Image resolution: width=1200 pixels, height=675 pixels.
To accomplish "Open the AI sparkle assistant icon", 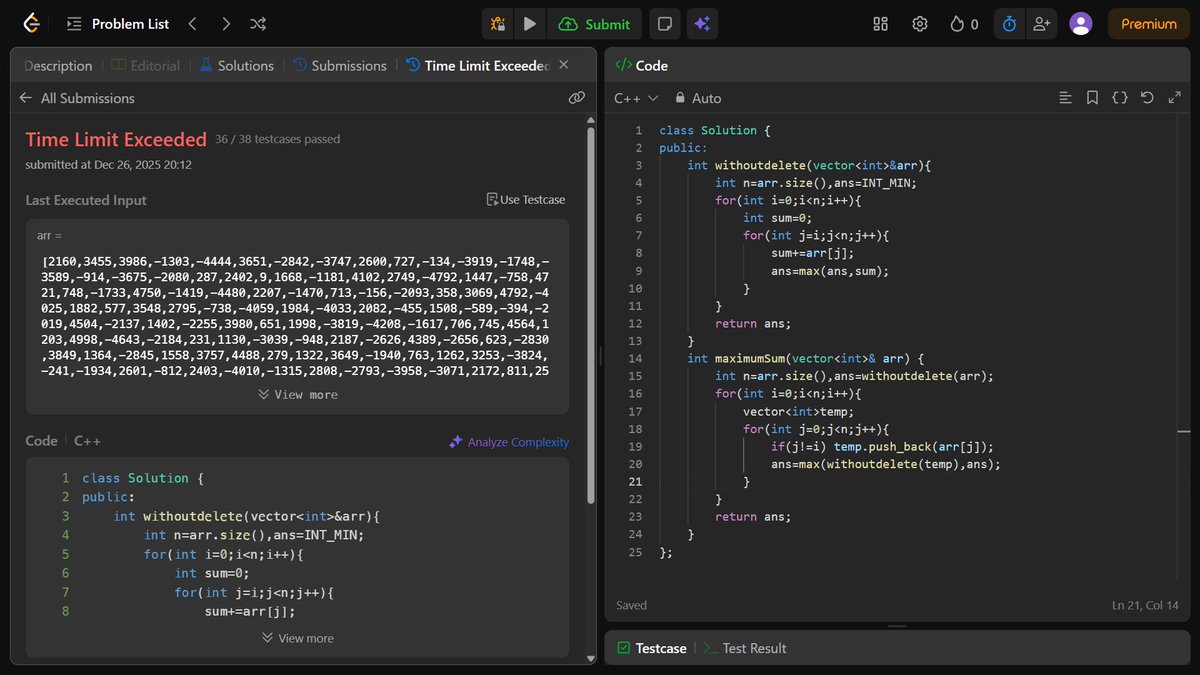I will point(702,24).
